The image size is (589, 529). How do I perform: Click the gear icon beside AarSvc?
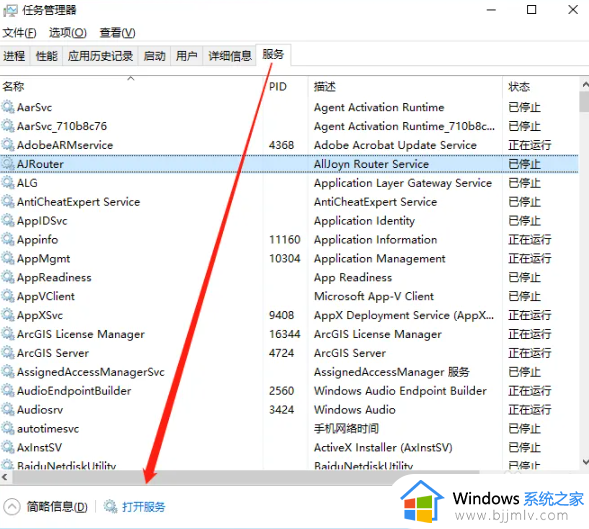pyautogui.click(x=8, y=107)
